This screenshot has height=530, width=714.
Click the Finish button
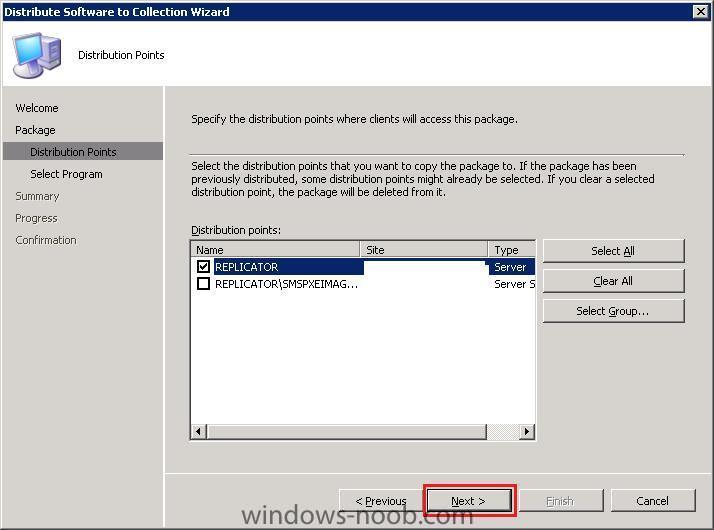[x=560, y=501]
